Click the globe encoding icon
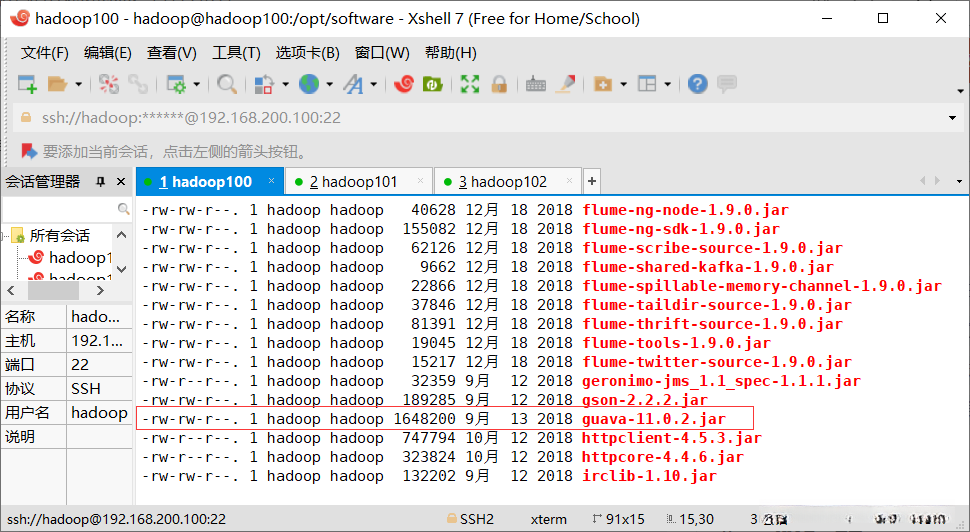 coord(309,84)
